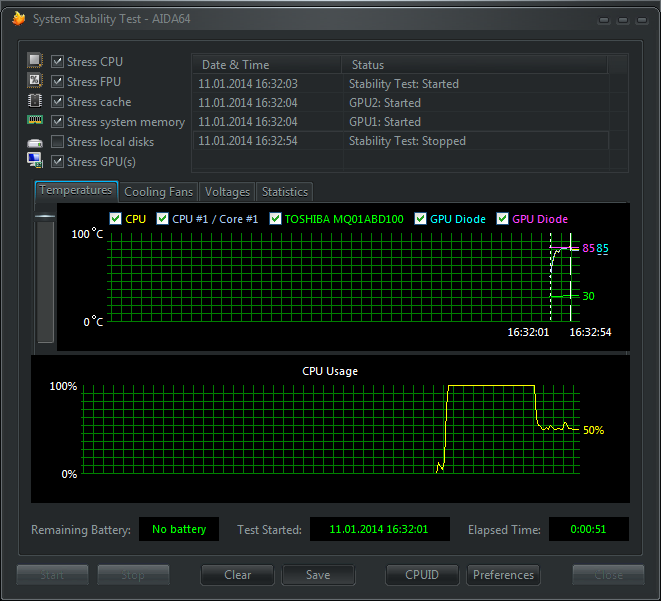661x601 pixels.
Task: Show the Statistics tab
Action: (x=285, y=192)
